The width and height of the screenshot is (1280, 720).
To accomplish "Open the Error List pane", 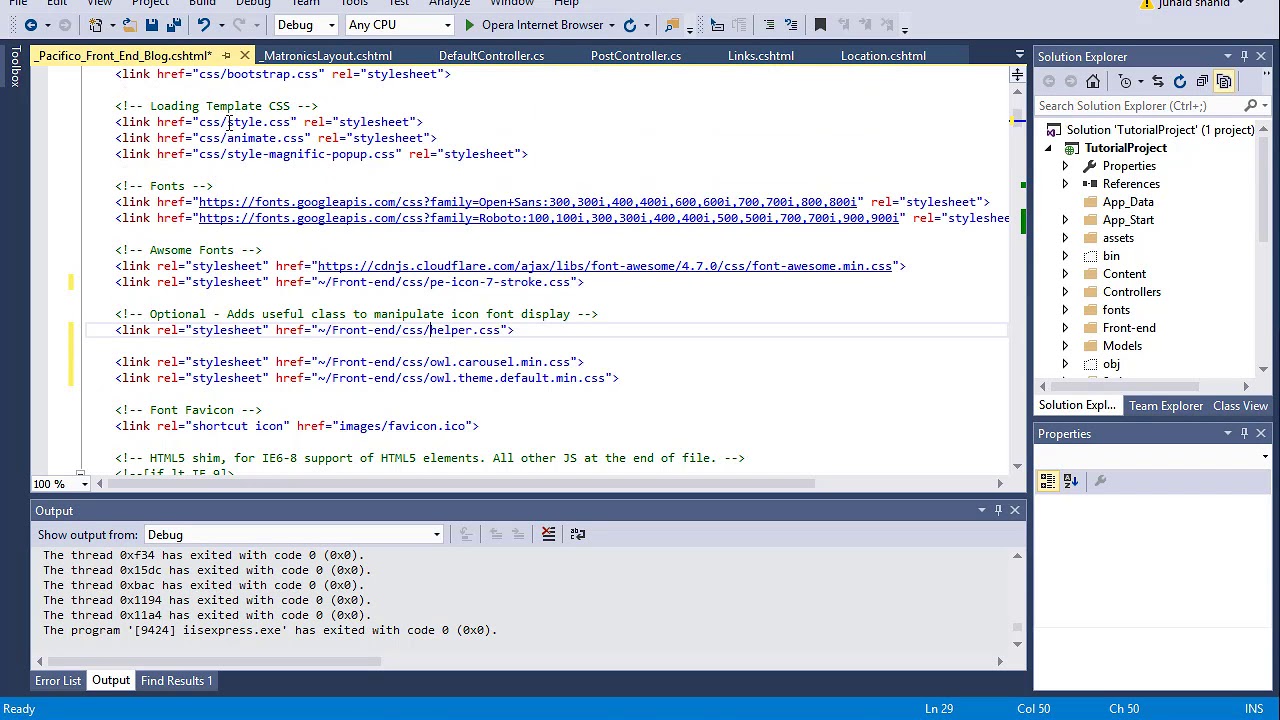I will 57,680.
